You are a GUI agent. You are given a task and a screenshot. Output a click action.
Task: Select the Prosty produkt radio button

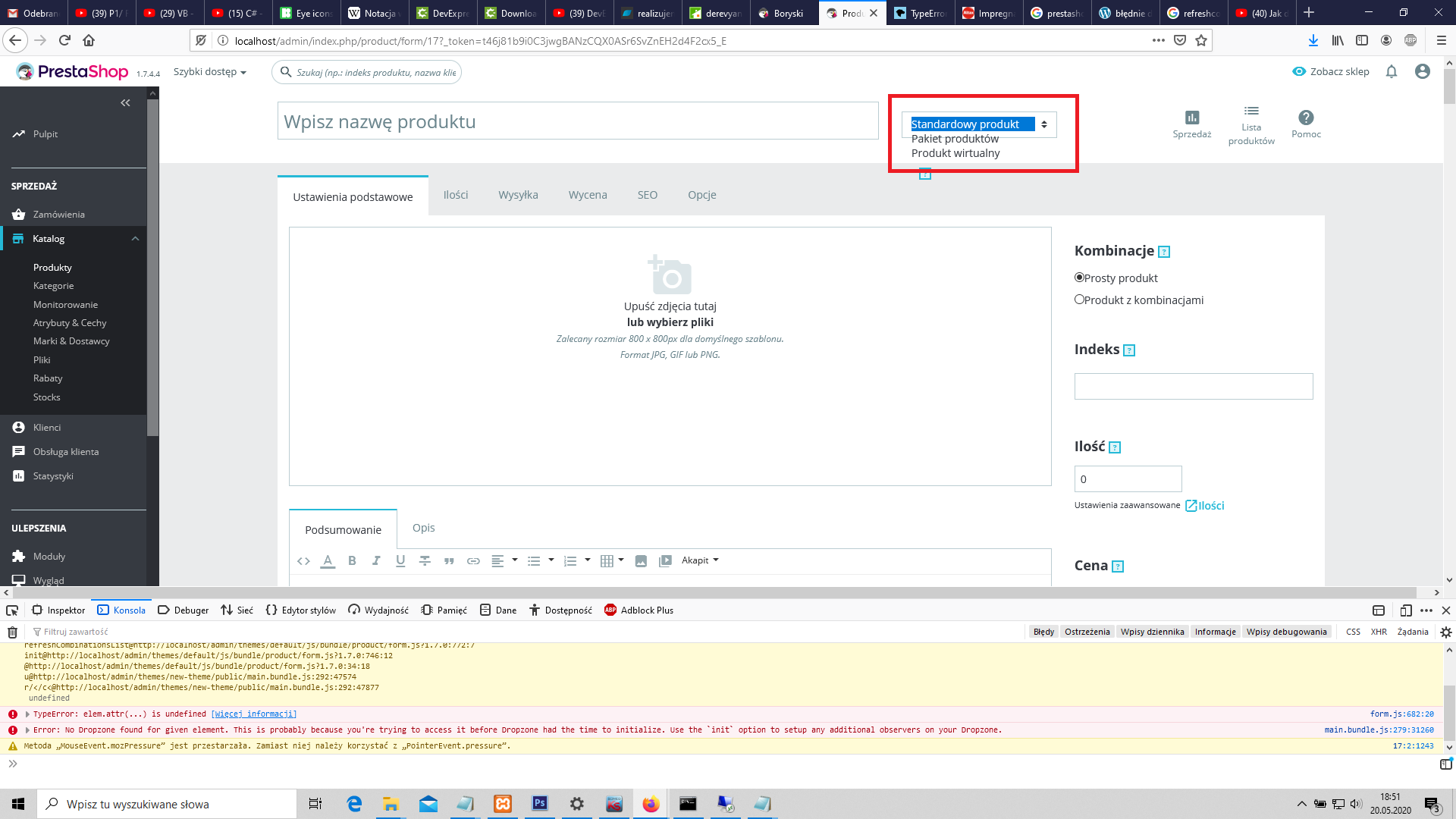pyautogui.click(x=1079, y=278)
